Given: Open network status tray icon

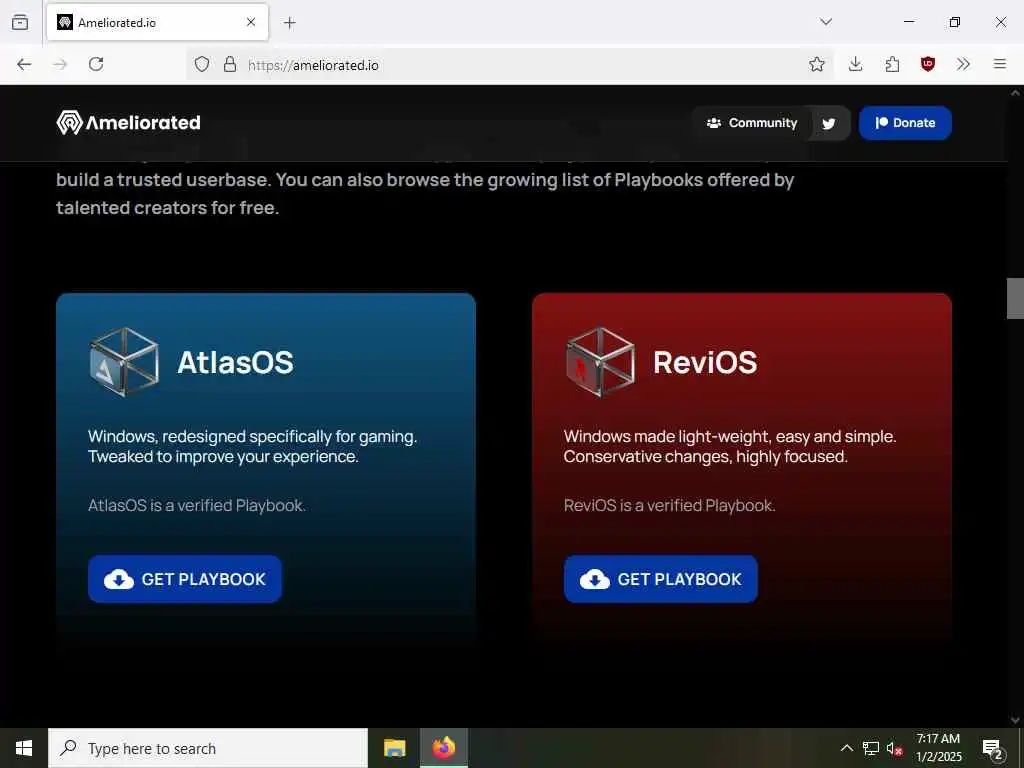Looking at the screenshot, I should click(871, 748).
